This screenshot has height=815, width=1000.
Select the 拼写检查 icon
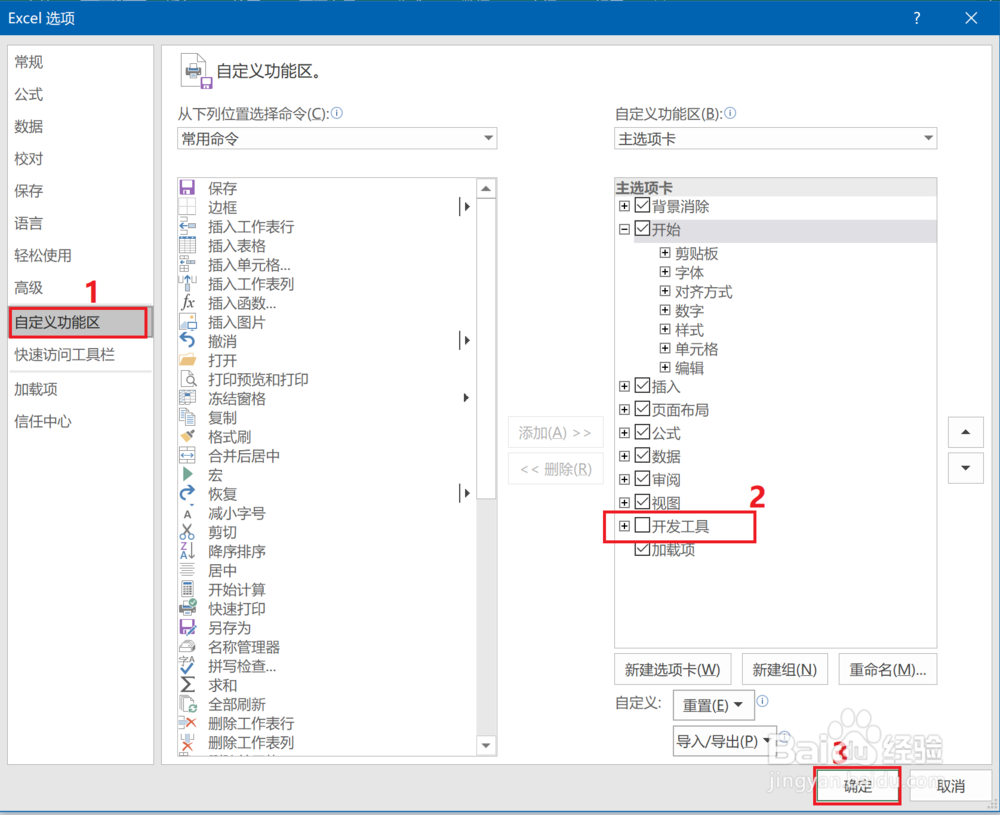pos(187,666)
